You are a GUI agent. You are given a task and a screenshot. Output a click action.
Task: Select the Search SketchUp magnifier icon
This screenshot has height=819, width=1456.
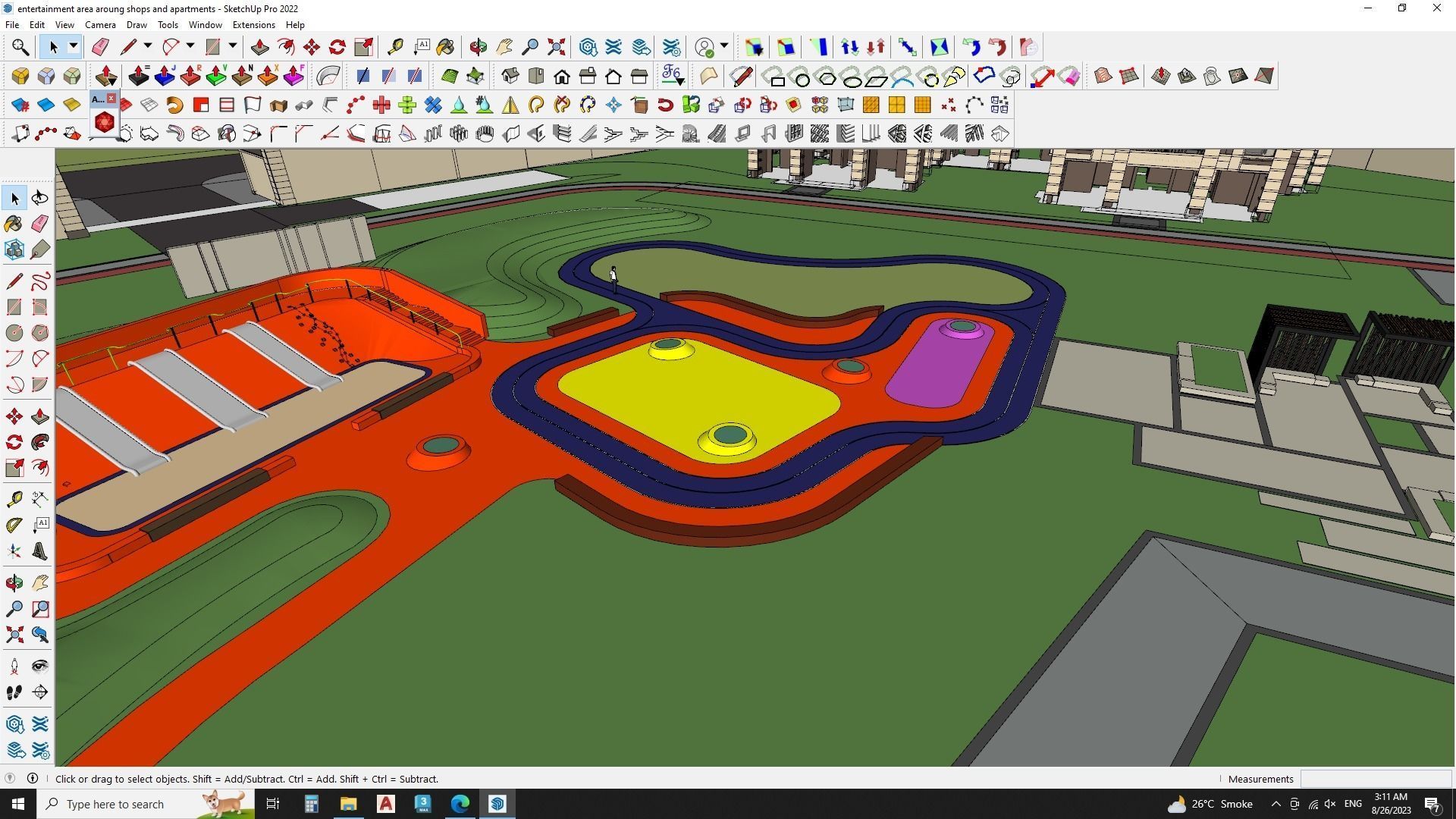[x=20, y=47]
